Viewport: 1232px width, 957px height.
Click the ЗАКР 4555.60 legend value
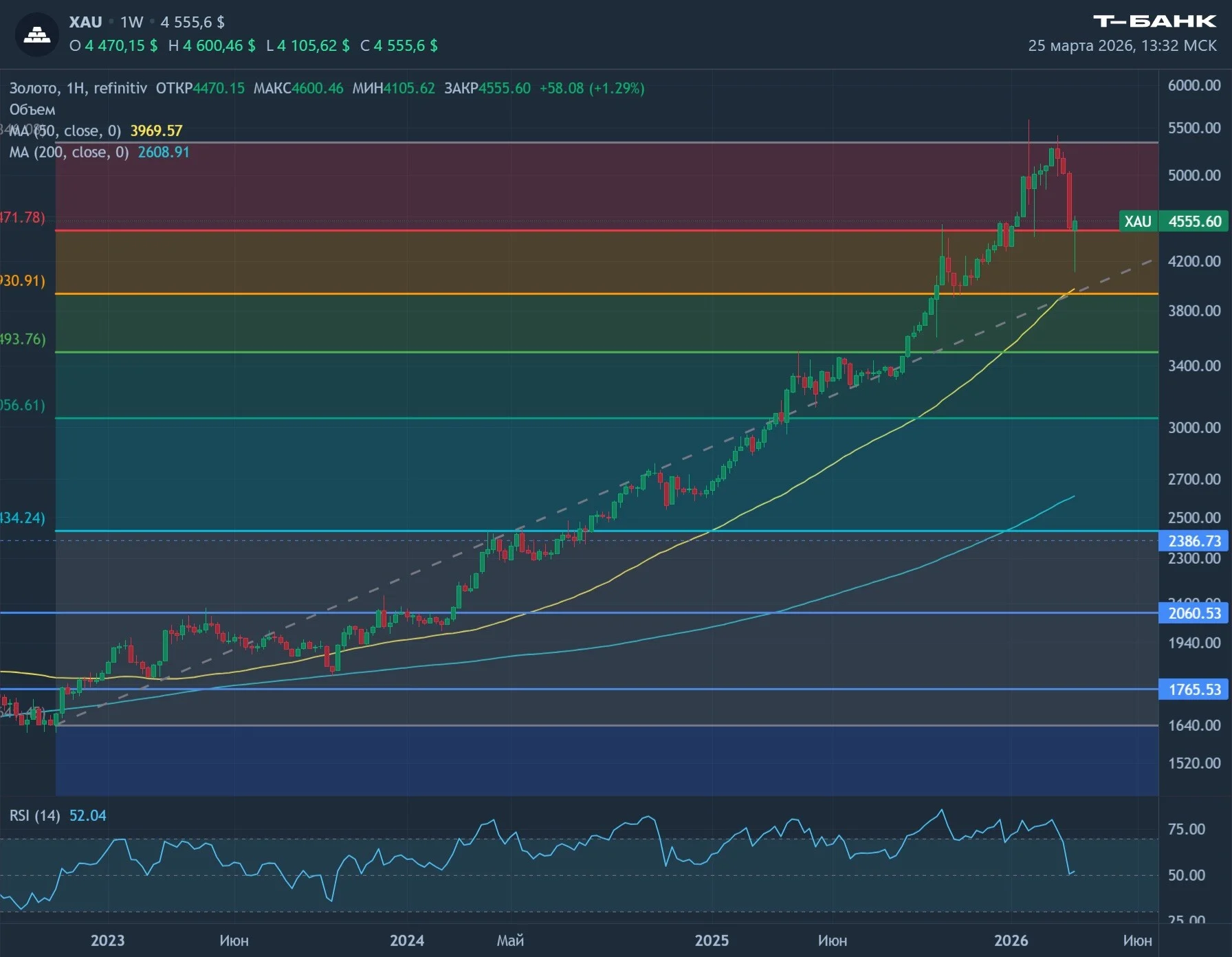tap(487, 88)
